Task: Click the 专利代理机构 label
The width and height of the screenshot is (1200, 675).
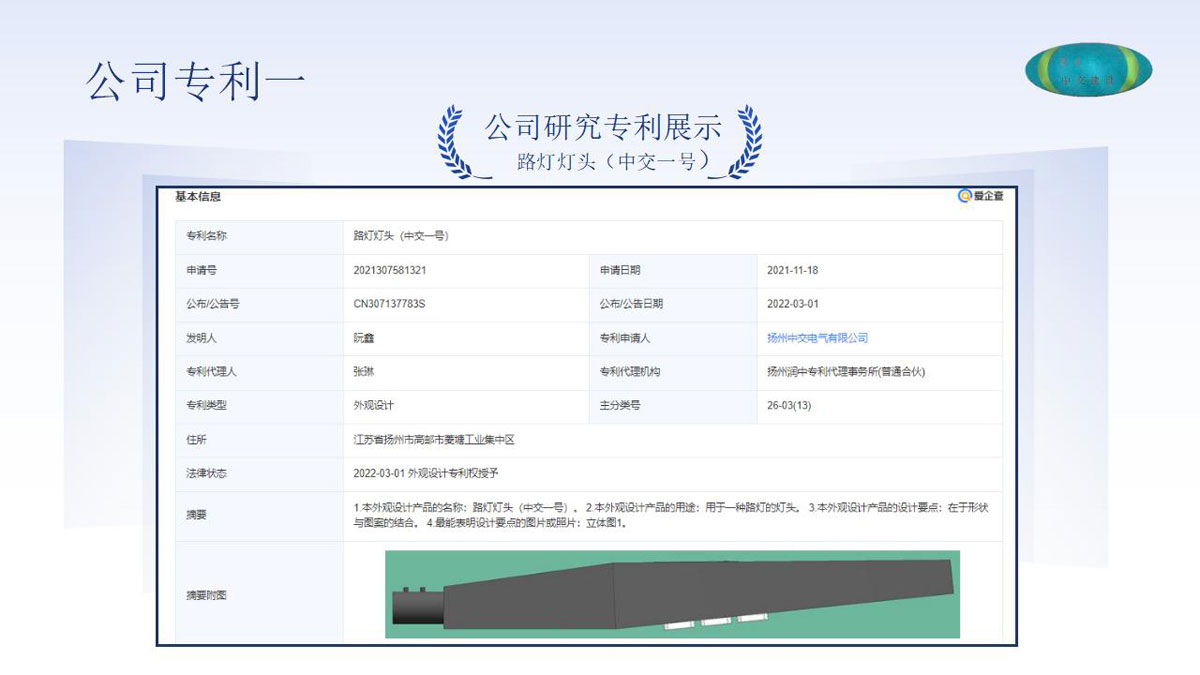Action: tap(630, 372)
